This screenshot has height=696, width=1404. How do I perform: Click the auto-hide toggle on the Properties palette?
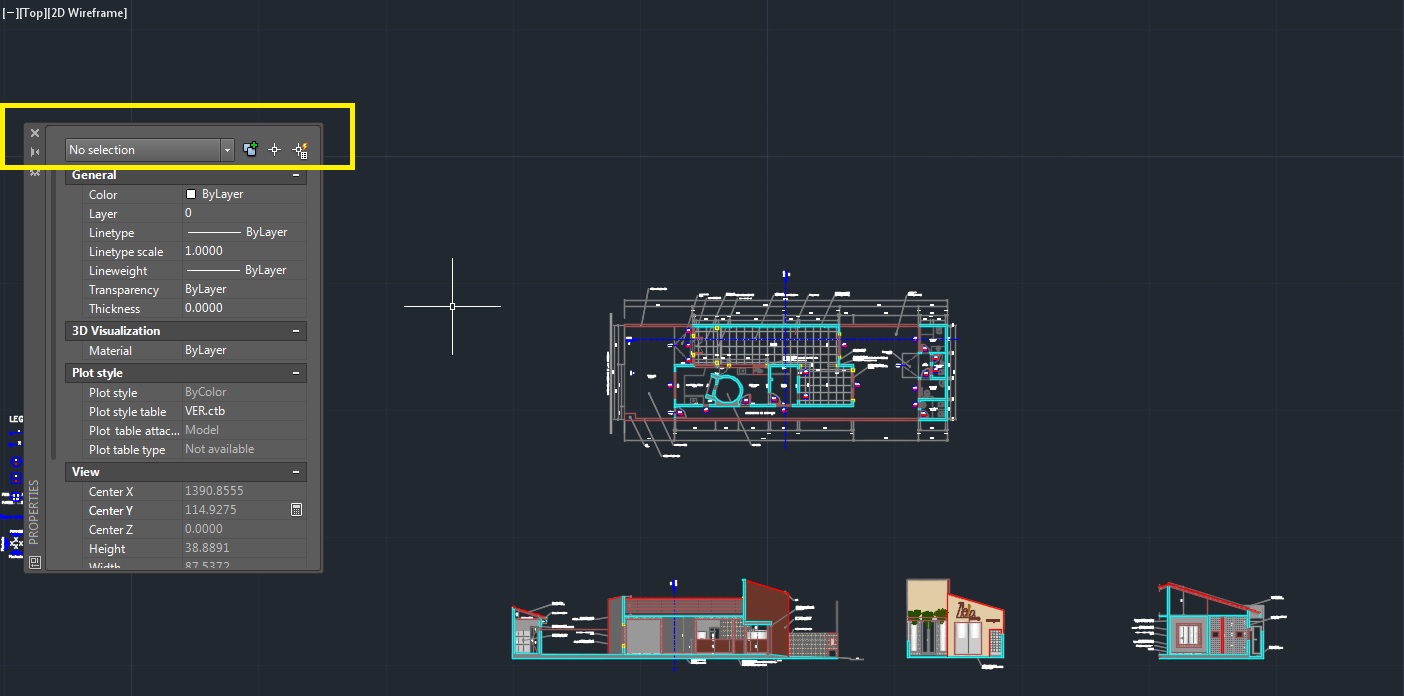pyautogui.click(x=35, y=152)
